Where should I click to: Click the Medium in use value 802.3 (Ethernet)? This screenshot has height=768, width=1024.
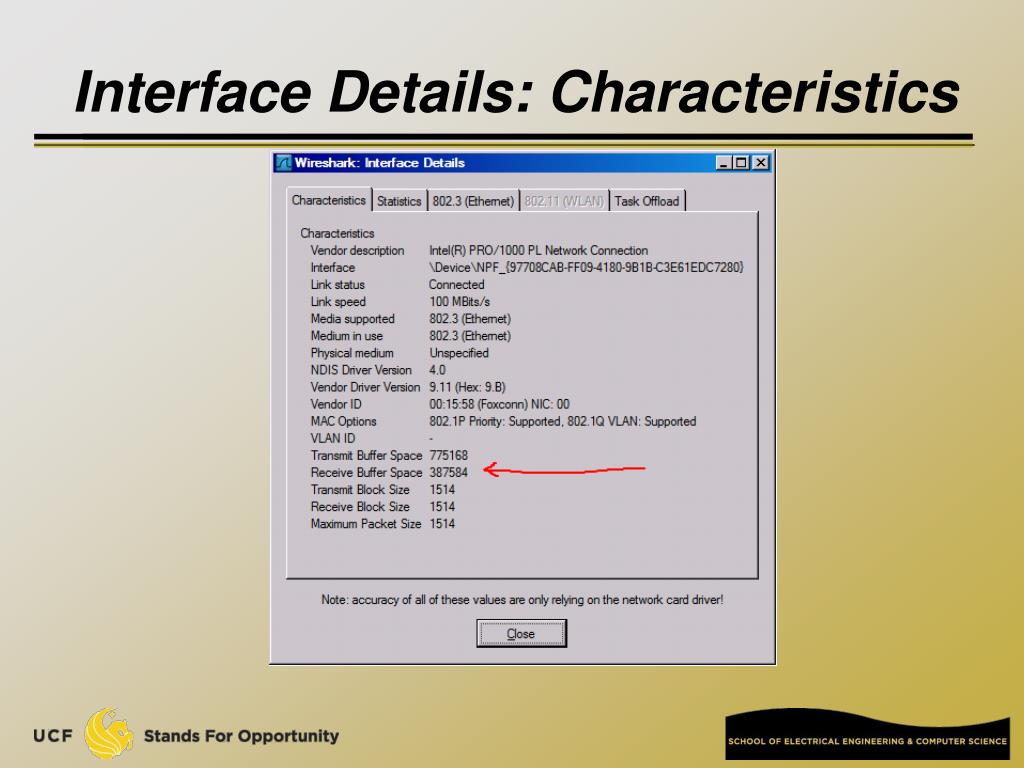(x=470, y=336)
